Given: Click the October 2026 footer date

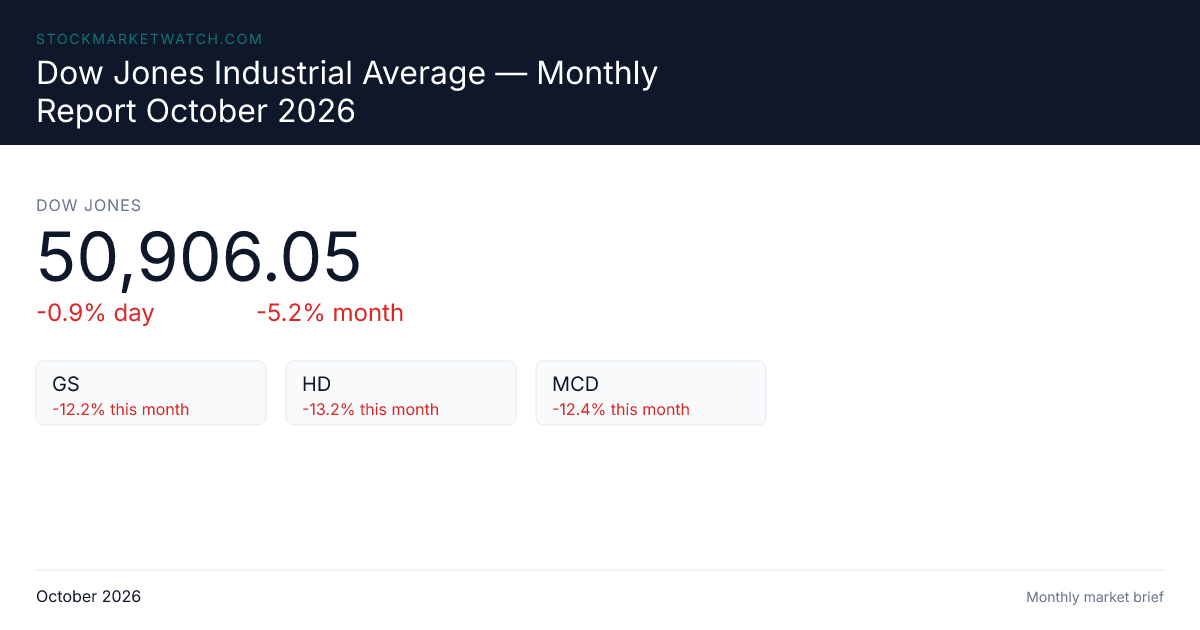Looking at the screenshot, I should (89, 597).
